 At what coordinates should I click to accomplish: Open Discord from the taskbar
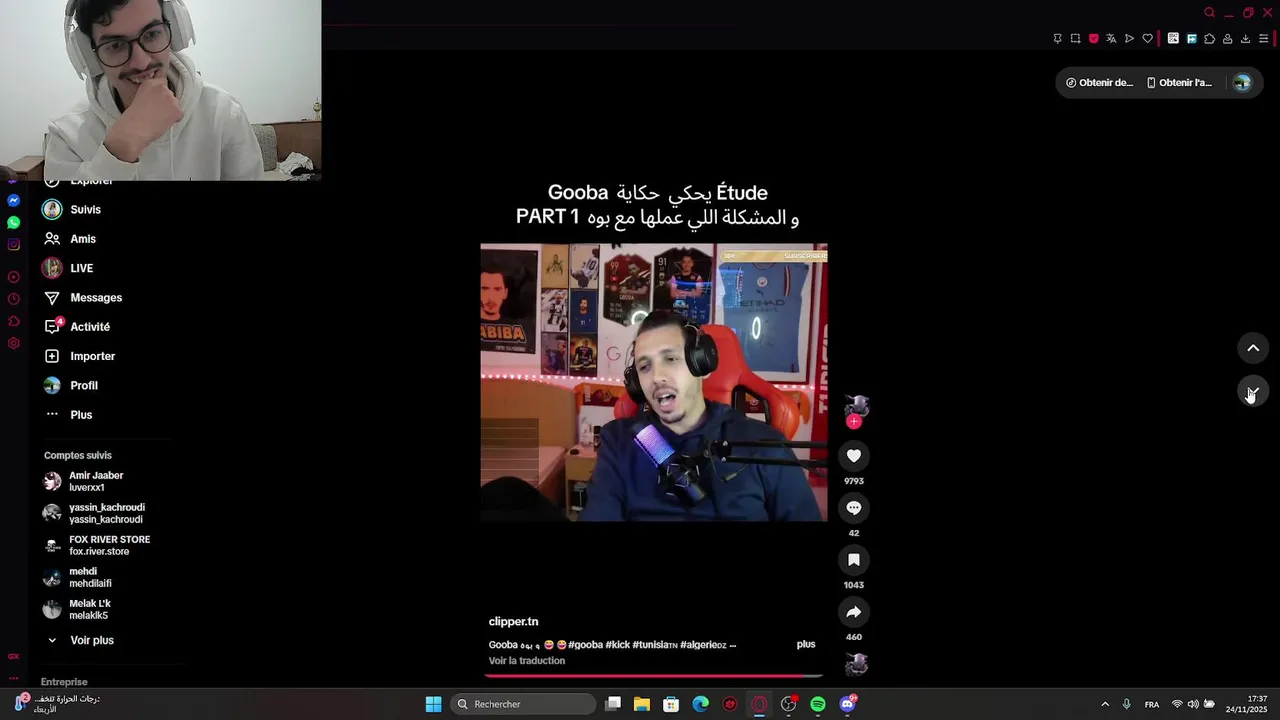(847, 704)
